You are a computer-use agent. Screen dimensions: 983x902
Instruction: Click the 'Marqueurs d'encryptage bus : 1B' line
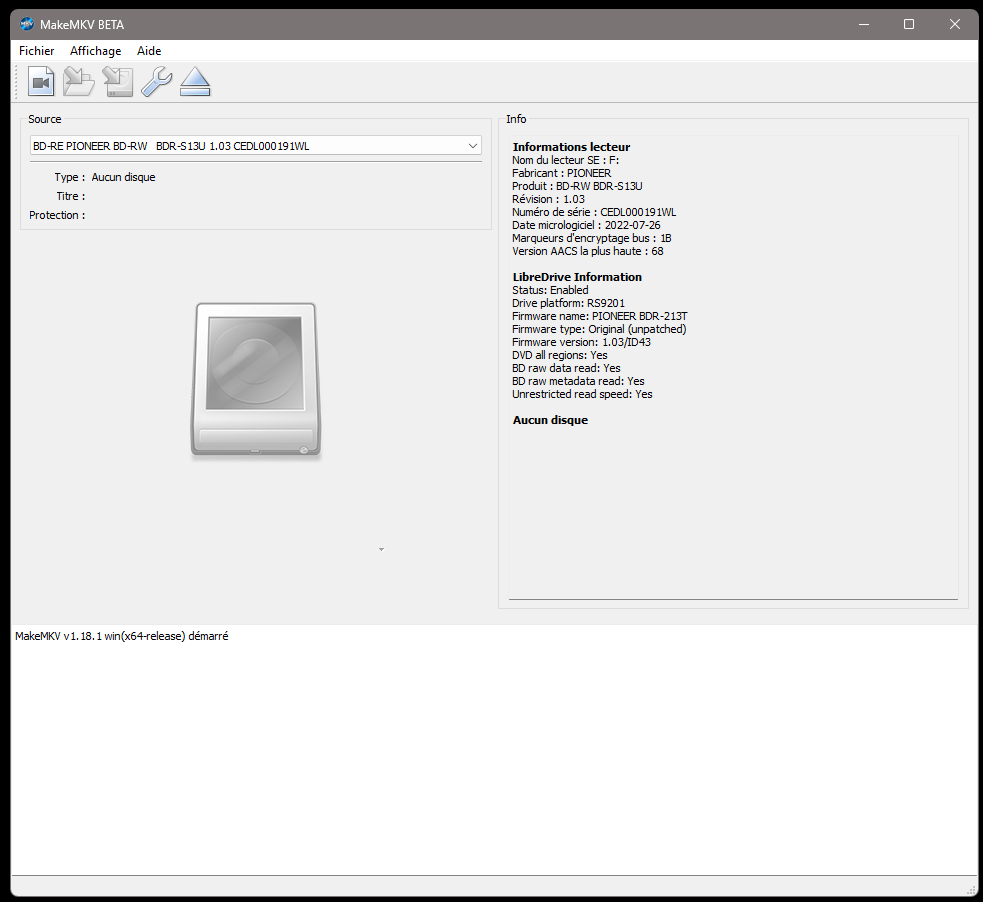click(592, 238)
